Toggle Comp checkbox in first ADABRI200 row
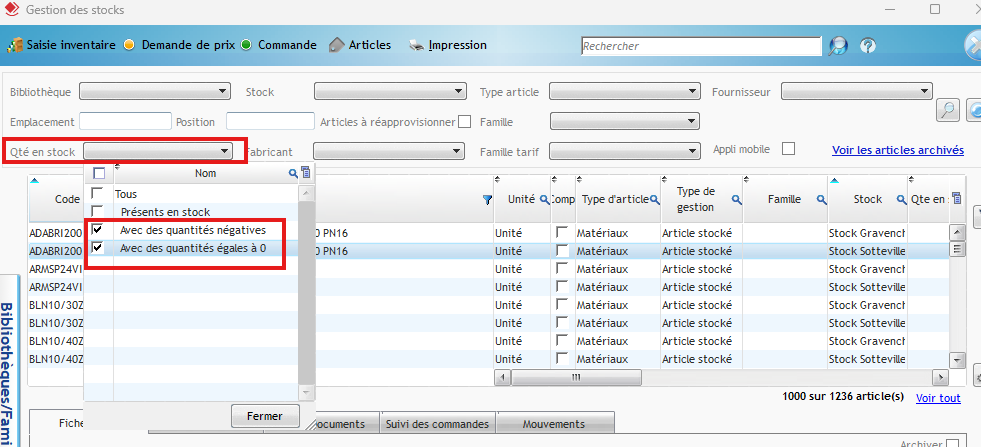 pyautogui.click(x=562, y=233)
